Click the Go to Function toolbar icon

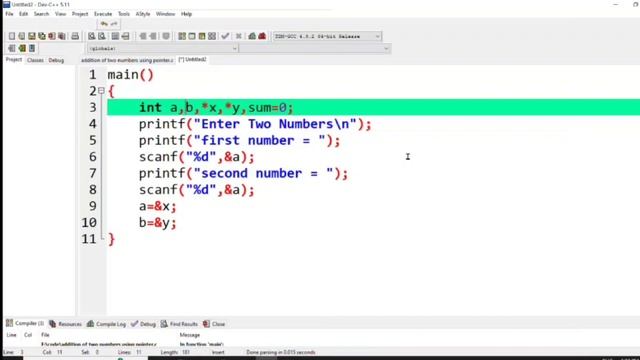point(116,36)
